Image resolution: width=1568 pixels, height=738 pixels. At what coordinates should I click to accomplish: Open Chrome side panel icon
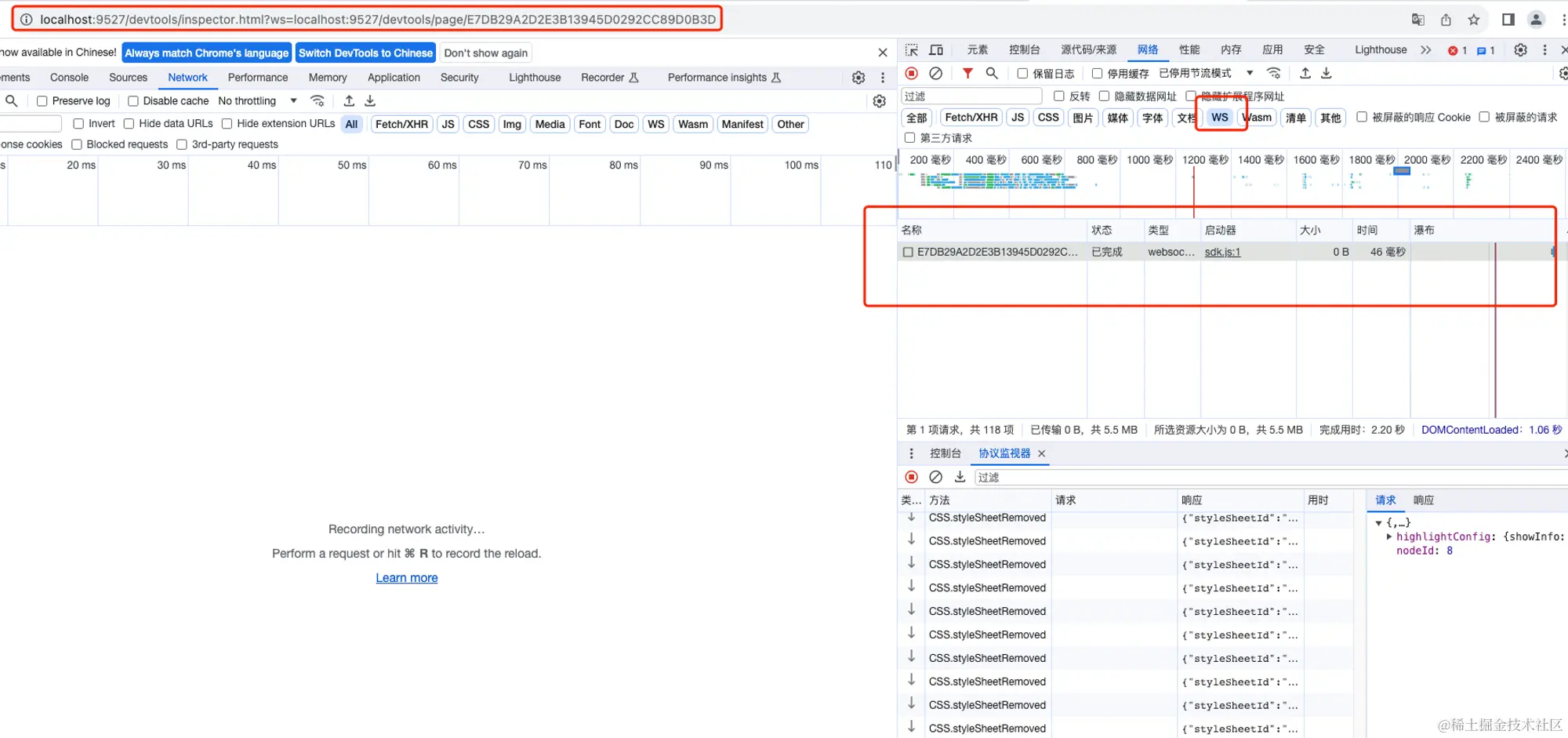point(1508,20)
